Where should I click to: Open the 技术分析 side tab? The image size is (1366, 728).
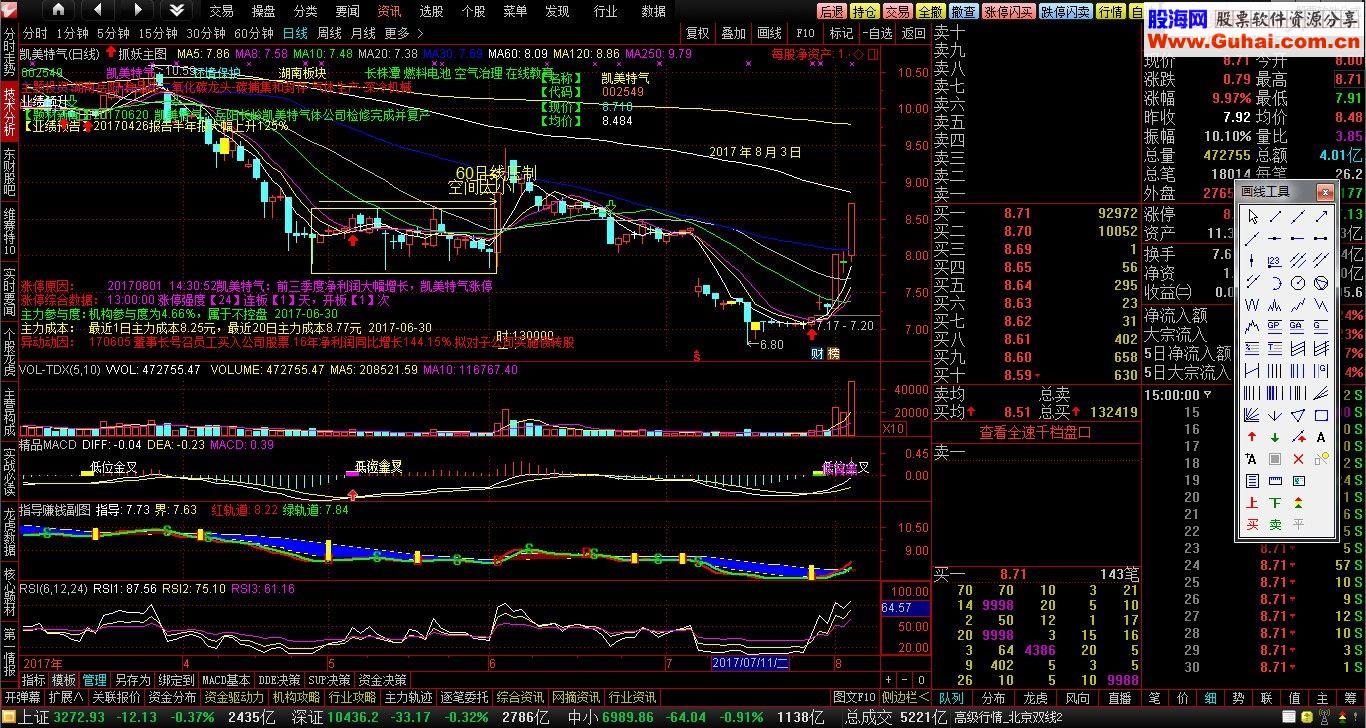[x=9, y=111]
